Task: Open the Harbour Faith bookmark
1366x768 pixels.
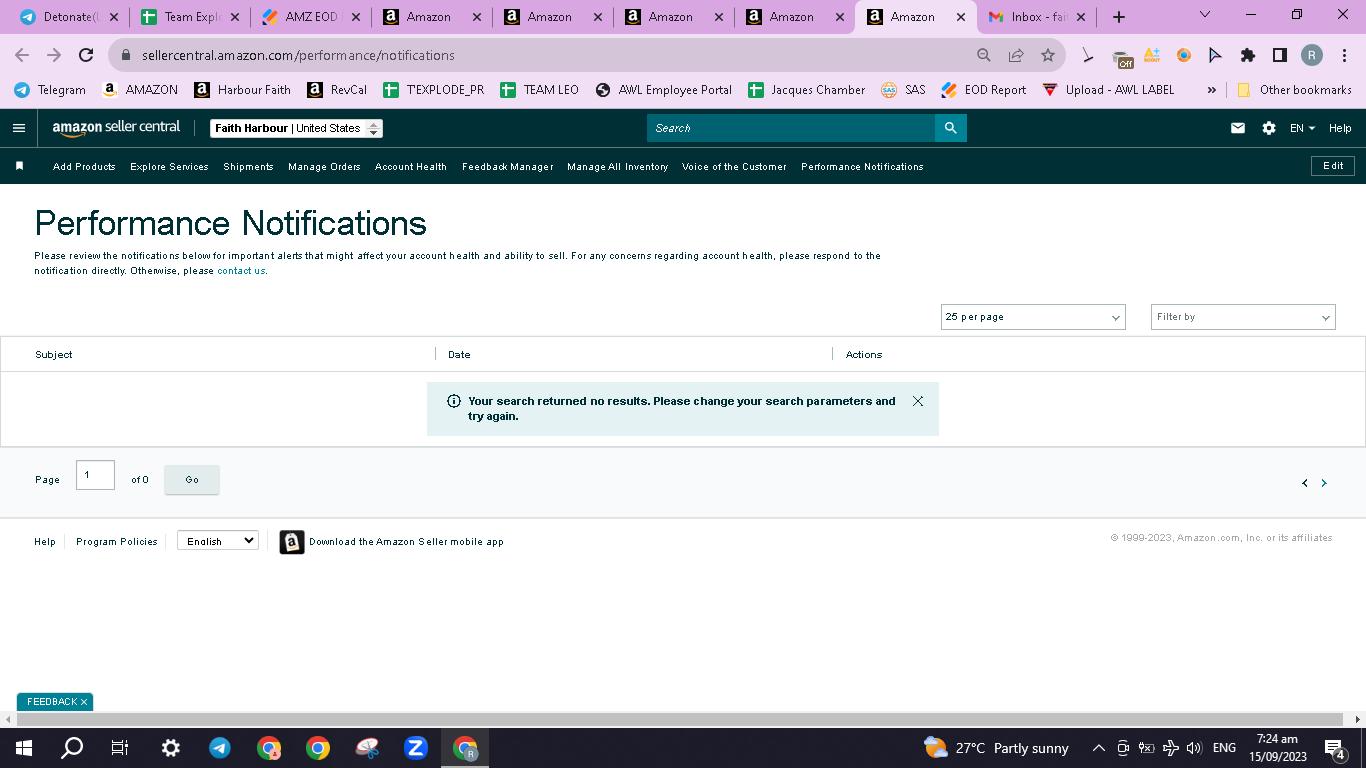Action: [242, 89]
